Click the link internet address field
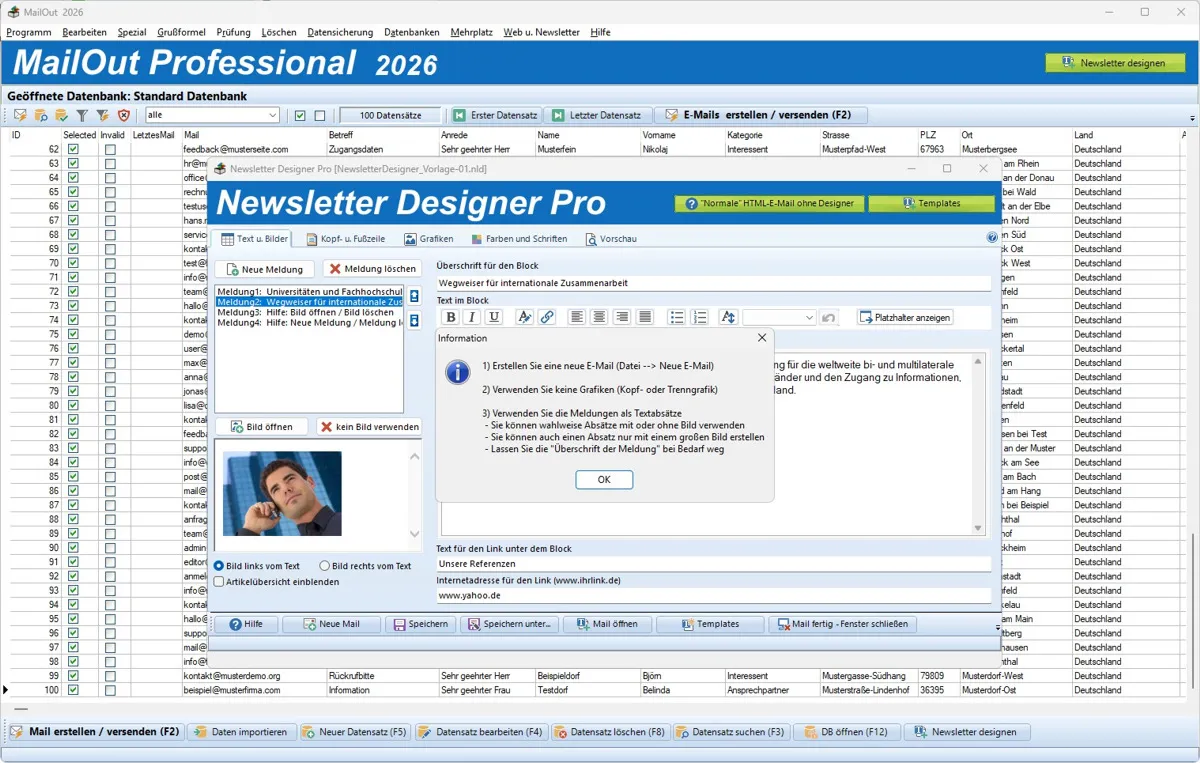The image size is (1200, 763). [713, 595]
